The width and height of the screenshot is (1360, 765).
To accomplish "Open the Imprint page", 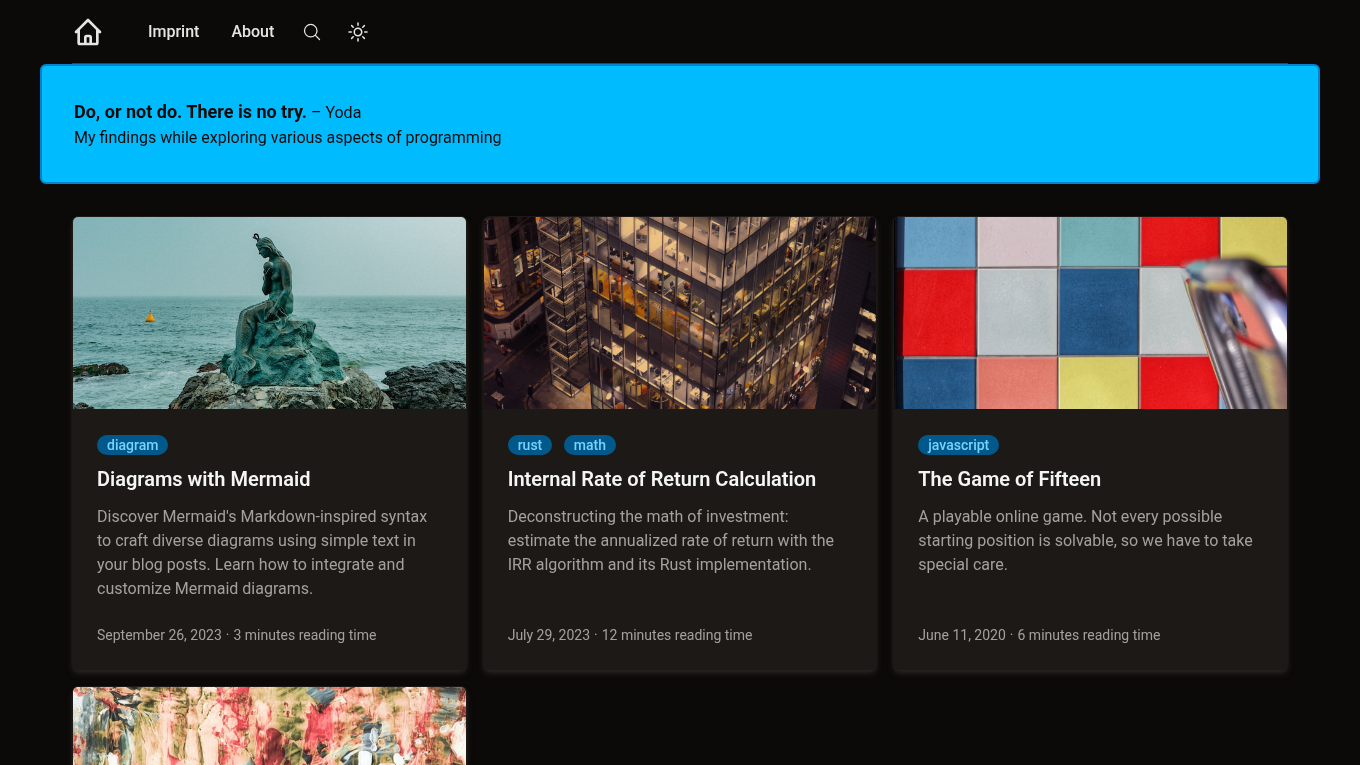I will [x=173, y=31].
